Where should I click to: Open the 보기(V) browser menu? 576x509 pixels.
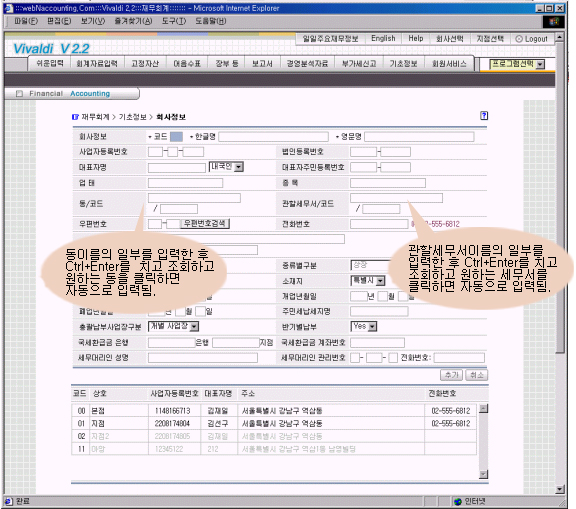coord(93,21)
